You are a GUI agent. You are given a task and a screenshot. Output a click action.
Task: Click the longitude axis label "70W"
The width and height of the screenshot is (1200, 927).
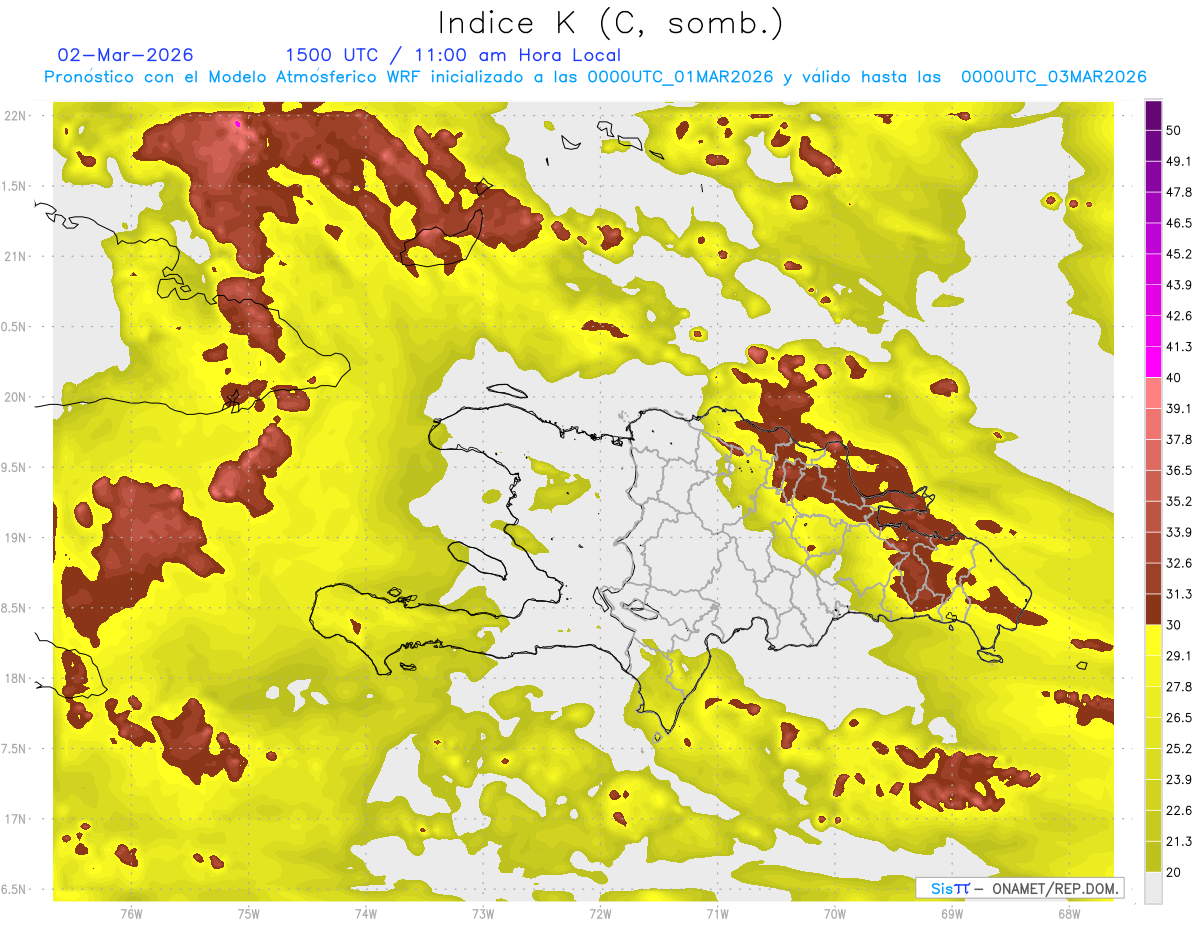pos(834,914)
